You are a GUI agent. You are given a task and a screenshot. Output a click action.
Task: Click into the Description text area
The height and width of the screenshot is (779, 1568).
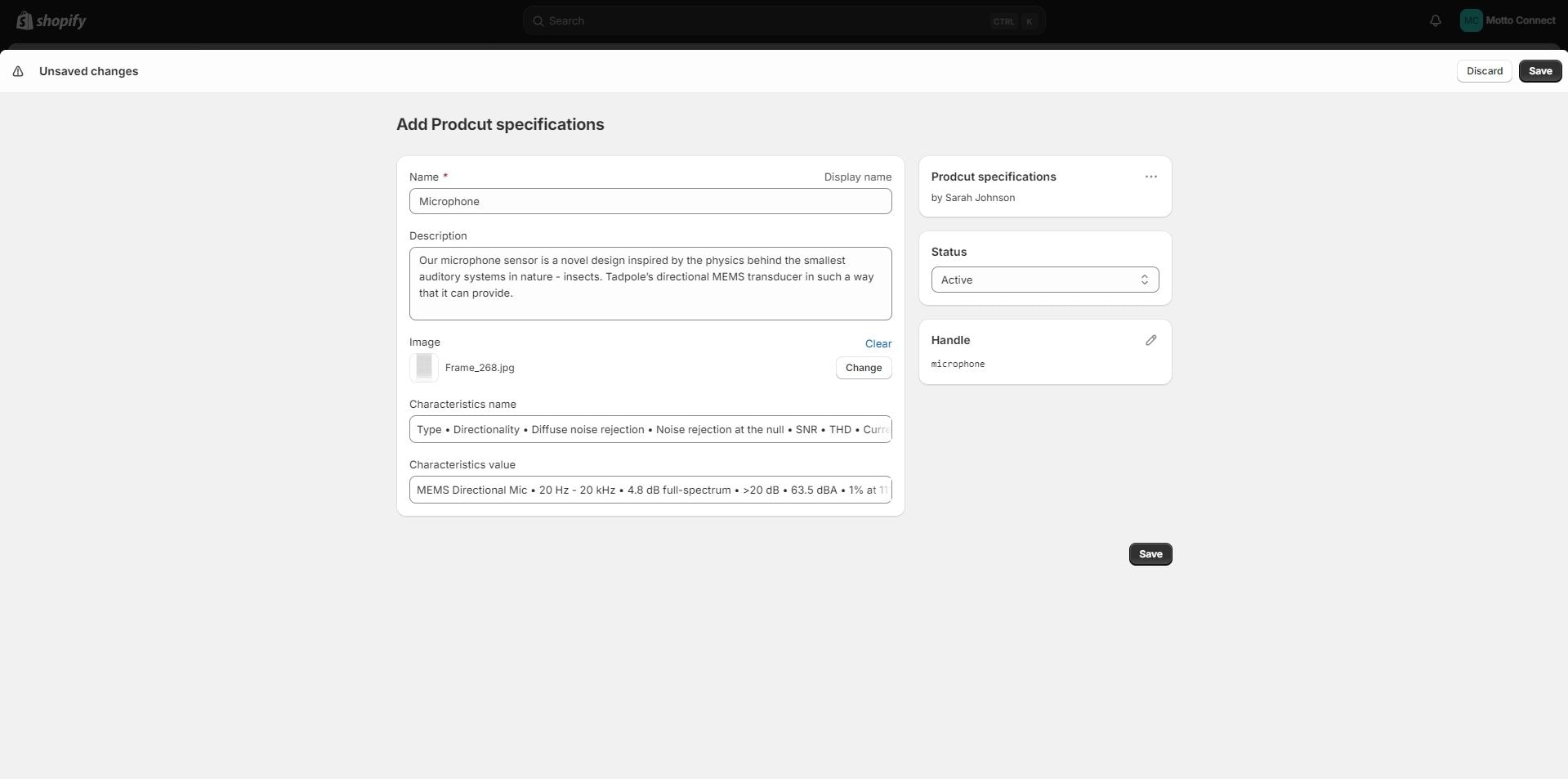point(650,283)
